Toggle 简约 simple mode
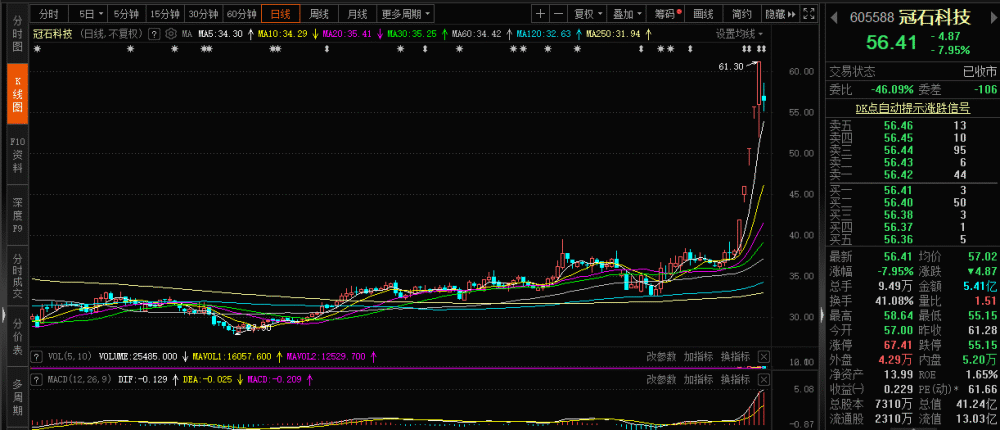Image resolution: width=1000 pixels, height=430 pixels. (742, 13)
